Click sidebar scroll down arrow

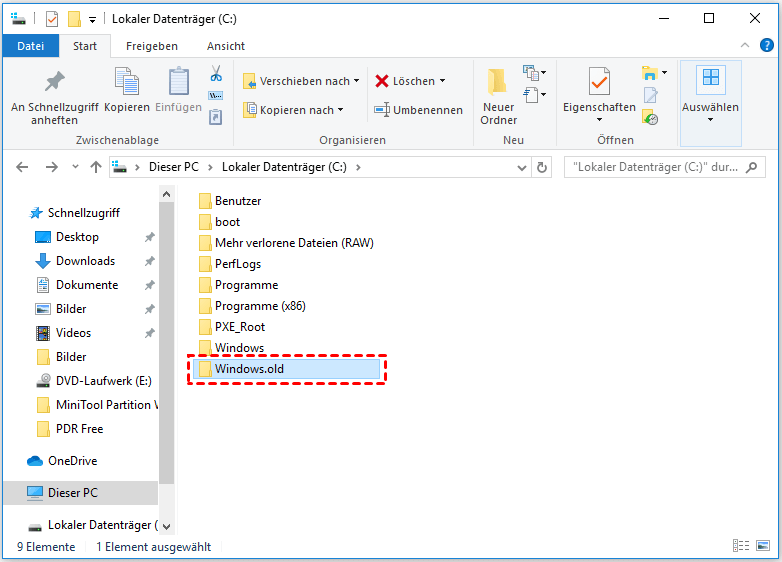point(167,527)
